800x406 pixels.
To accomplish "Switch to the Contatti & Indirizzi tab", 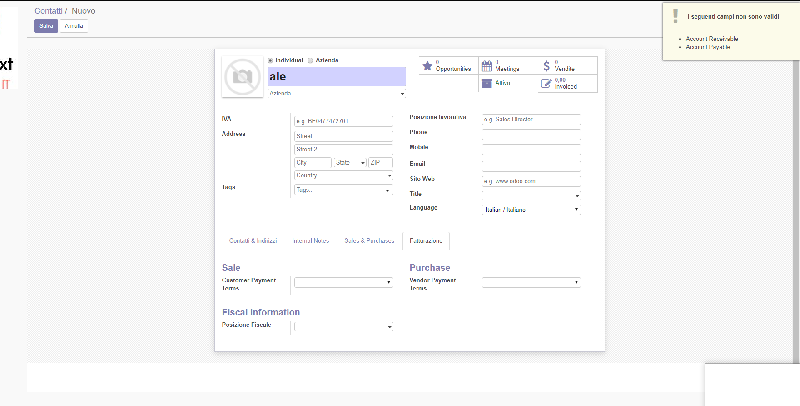I will 253,241.
